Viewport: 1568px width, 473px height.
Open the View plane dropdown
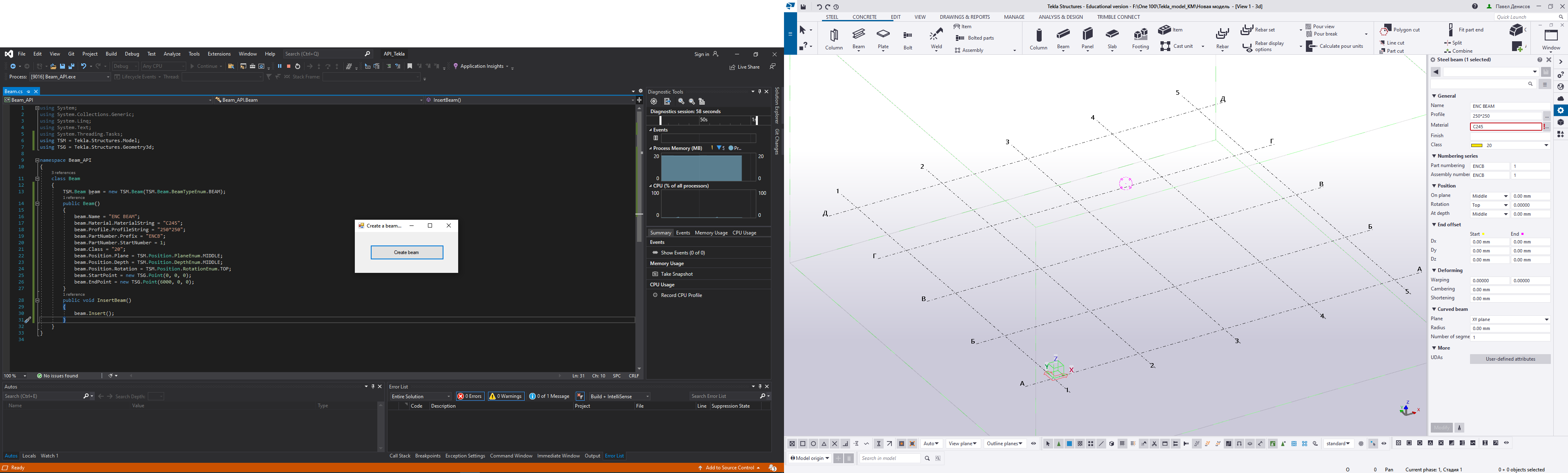point(962,443)
